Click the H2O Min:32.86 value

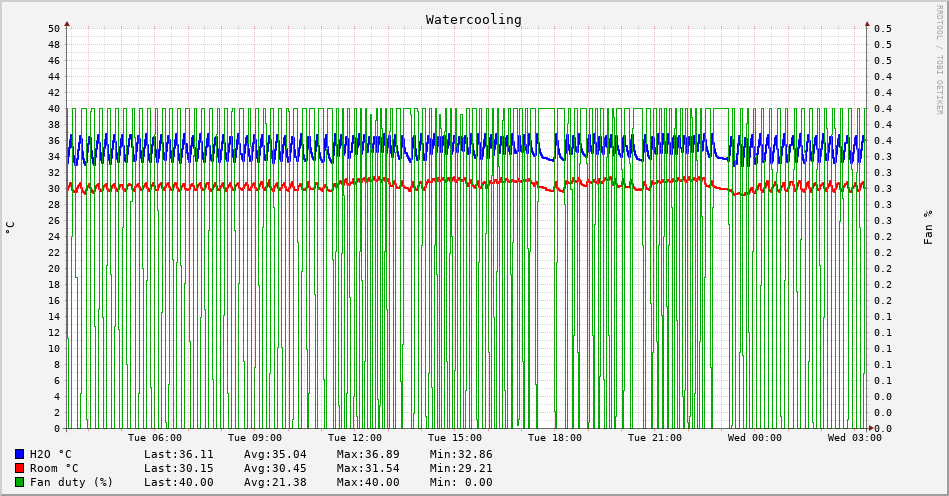[x=461, y=454]
